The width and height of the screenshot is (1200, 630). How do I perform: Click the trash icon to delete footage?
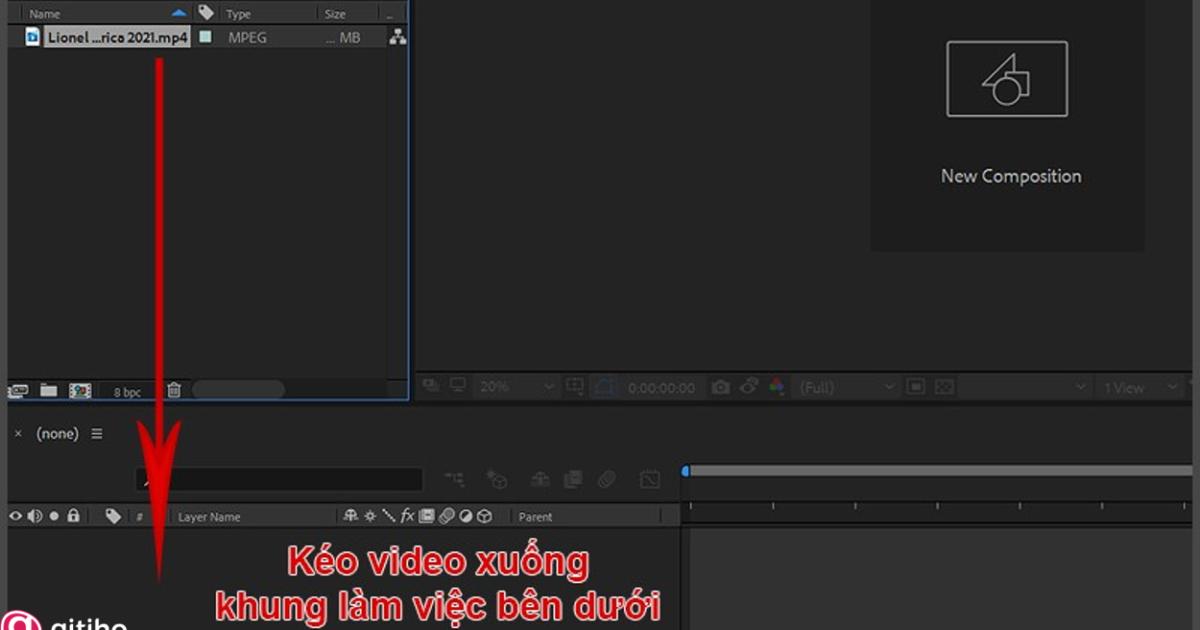[x=173, y=390]
